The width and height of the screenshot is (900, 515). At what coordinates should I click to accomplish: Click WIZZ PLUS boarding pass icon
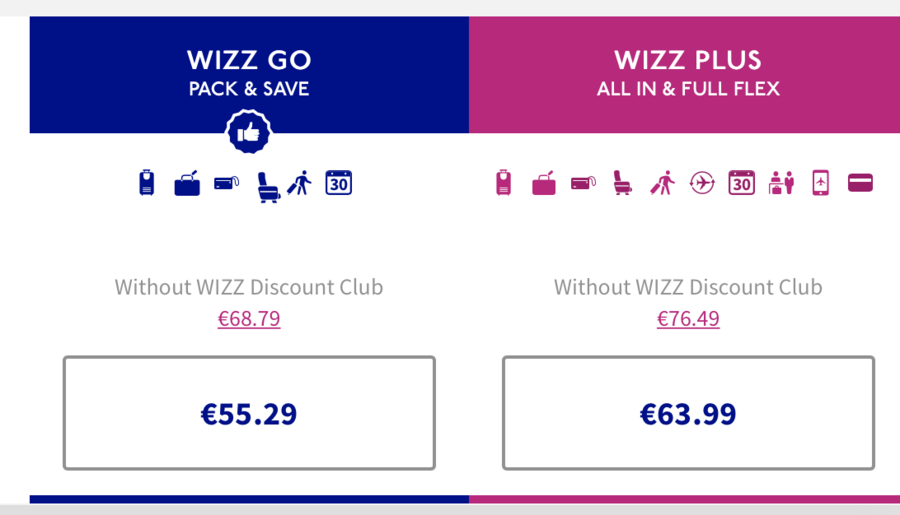(x=583, y=183)
